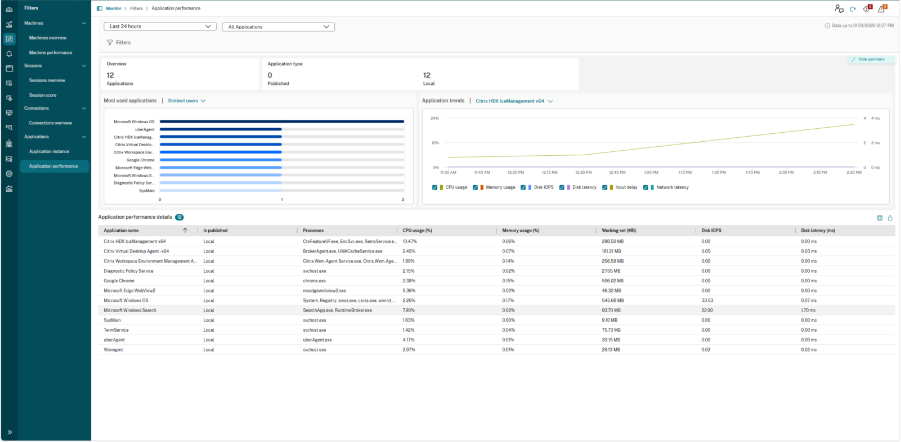Click the Diagnostic Policy Service name cell
901x442 pixels.
pyautogui.click(x=128, y=271)
